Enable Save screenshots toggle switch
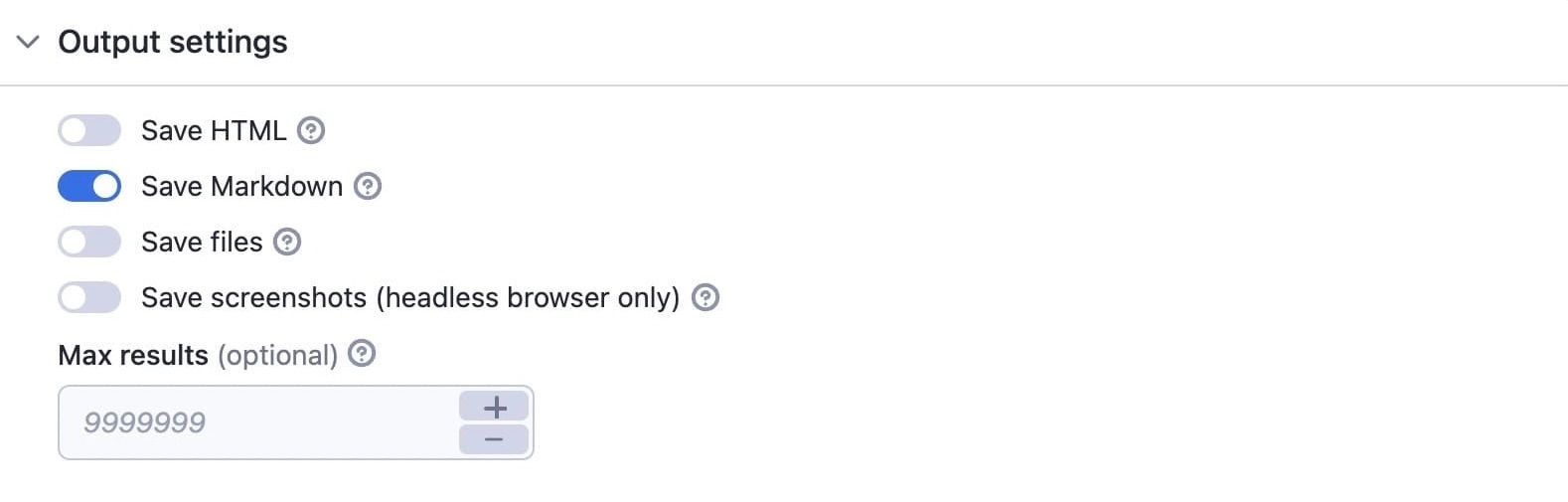Viewport: 1568px width, 502px height. [89, 297]
